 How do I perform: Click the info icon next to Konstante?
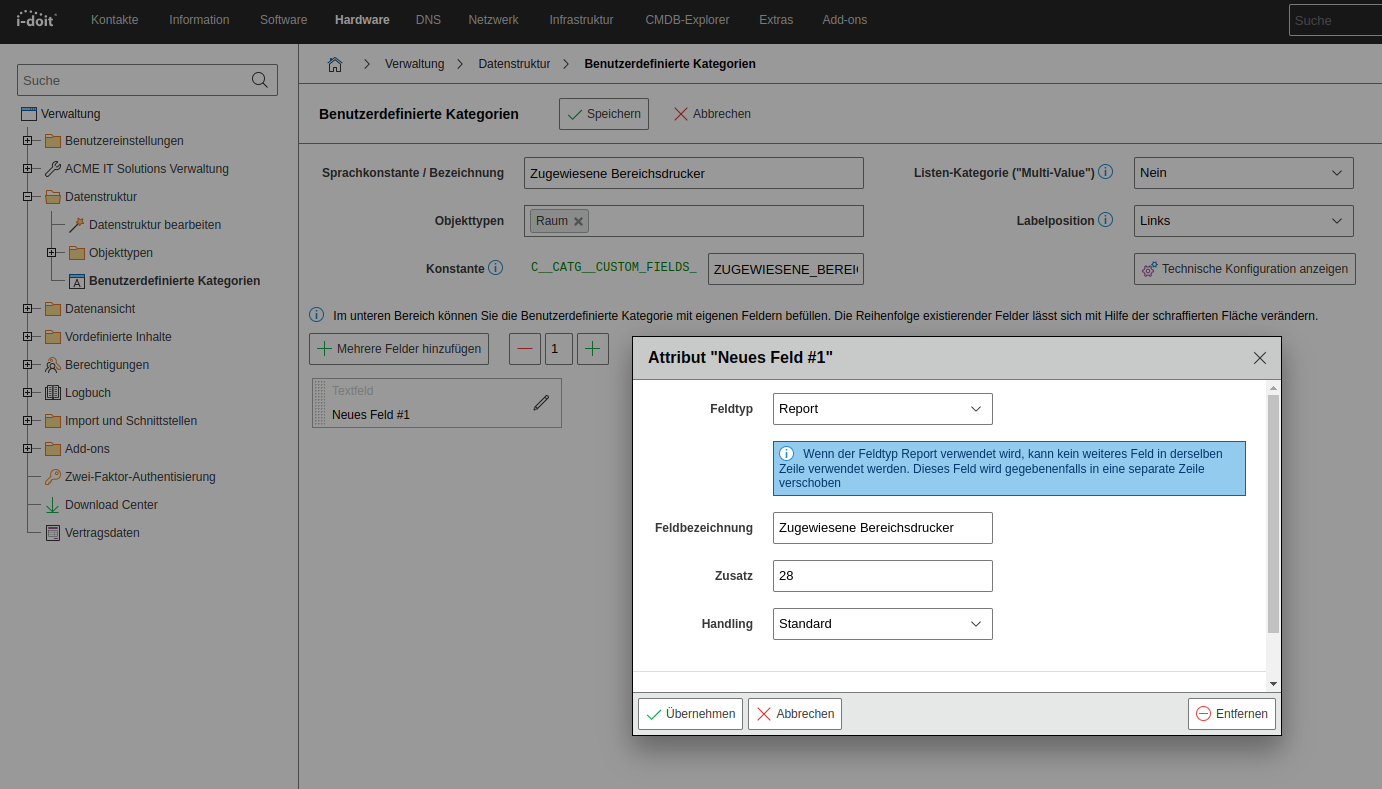496,268
